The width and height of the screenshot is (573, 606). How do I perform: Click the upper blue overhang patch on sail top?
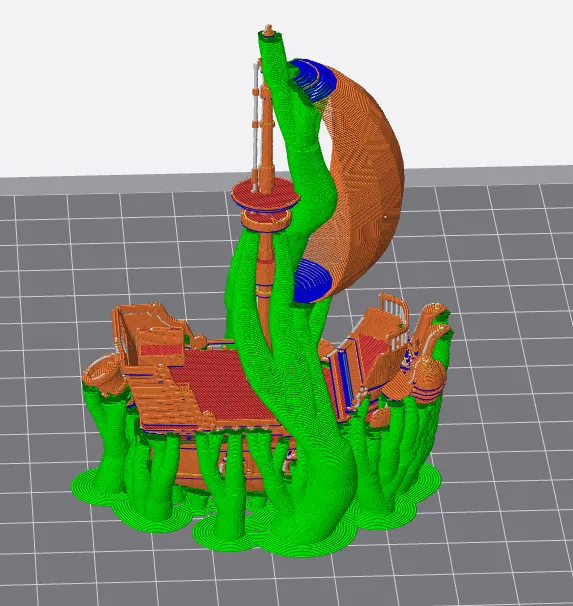pos(313,79)
